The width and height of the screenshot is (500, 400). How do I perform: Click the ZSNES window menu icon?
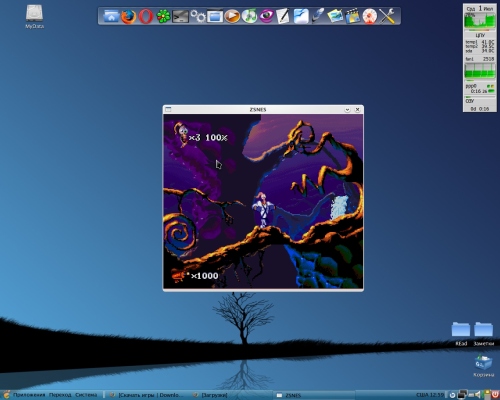[168, 109]
